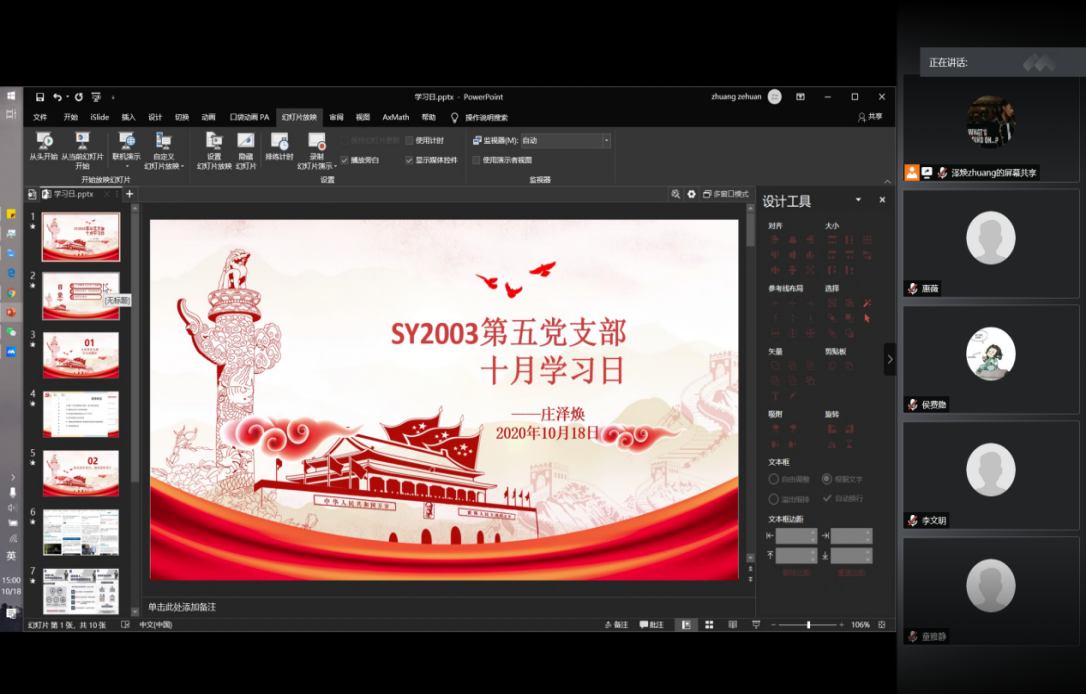
Task: Click the Share (共享) button
Action: [x=870, y=117]
